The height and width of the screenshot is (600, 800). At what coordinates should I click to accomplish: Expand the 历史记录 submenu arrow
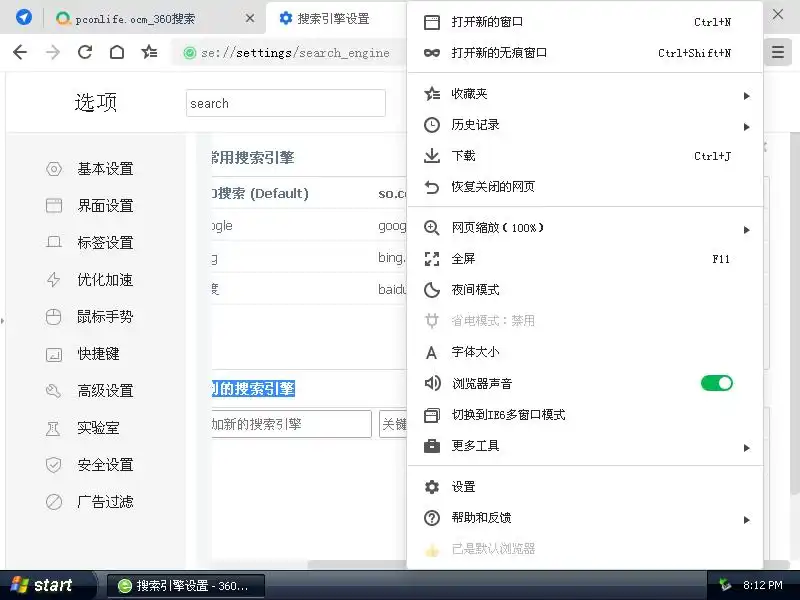[746, 127]
